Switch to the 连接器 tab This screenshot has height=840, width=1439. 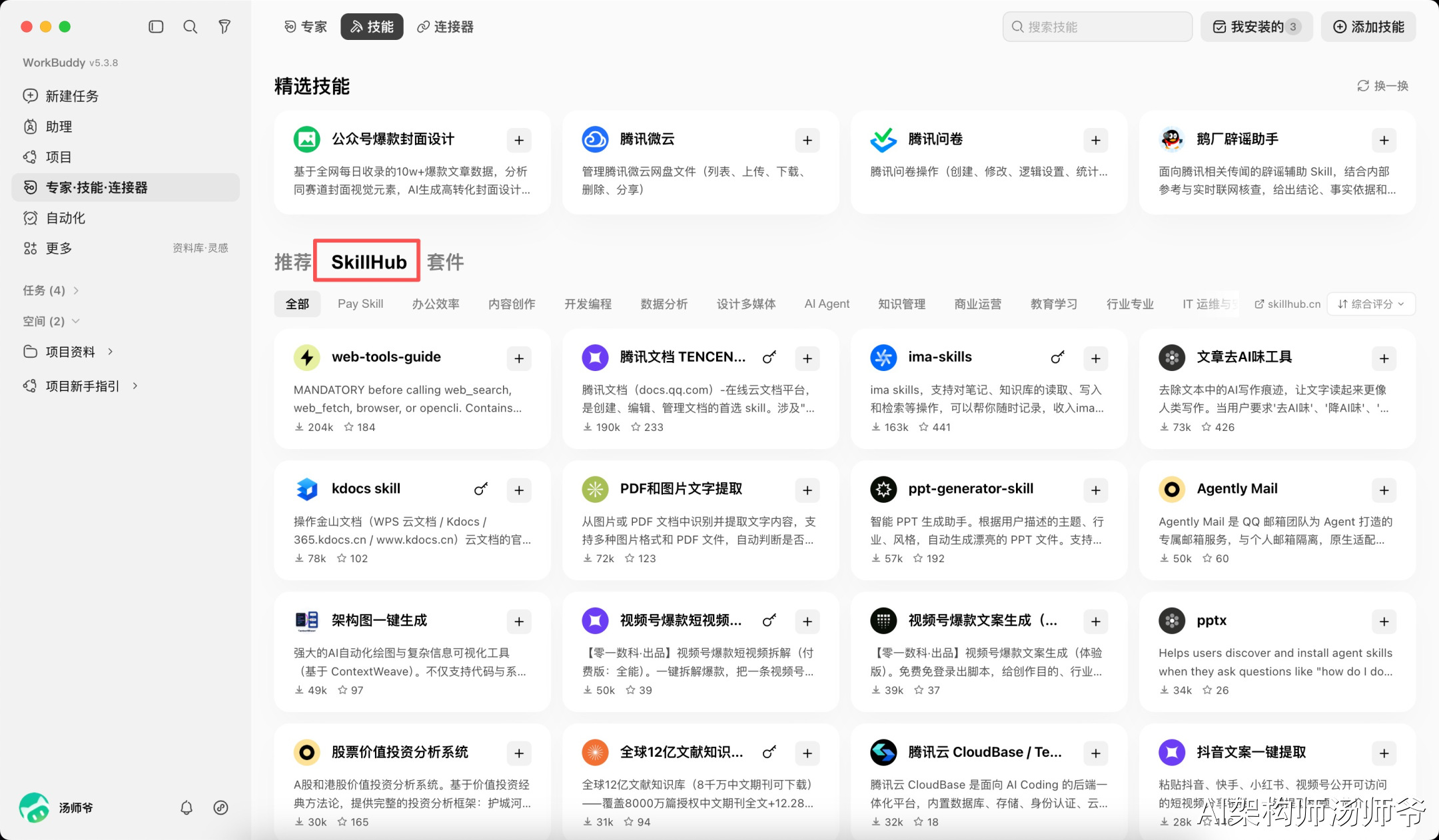pos(445,27)
